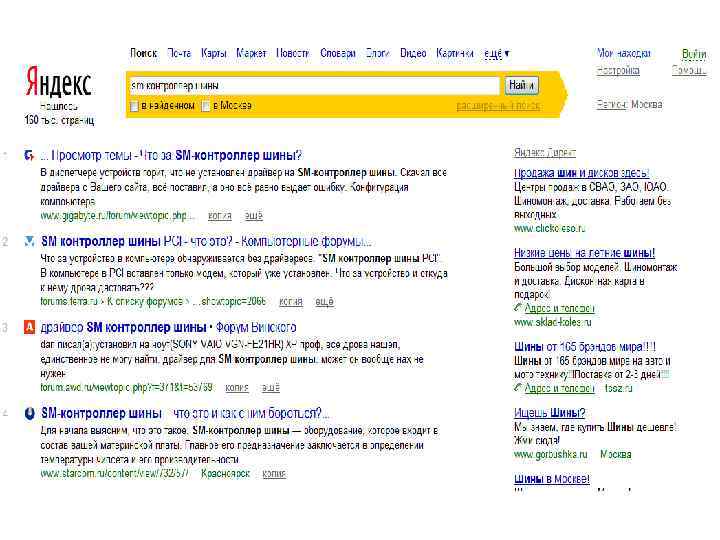Click the gigabyte forum URL under first result
Screen dimensions: 720x540
click(x=117, y=215)
